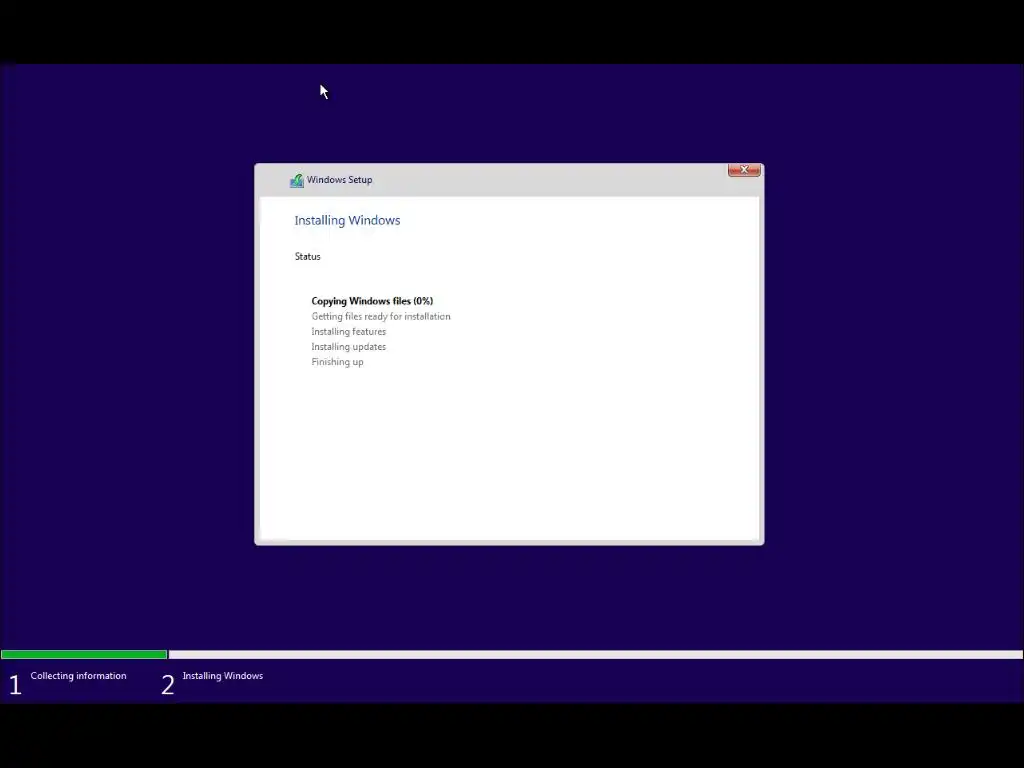Click step 2 'Installing Windows' bottom label

tap(223, 676)
